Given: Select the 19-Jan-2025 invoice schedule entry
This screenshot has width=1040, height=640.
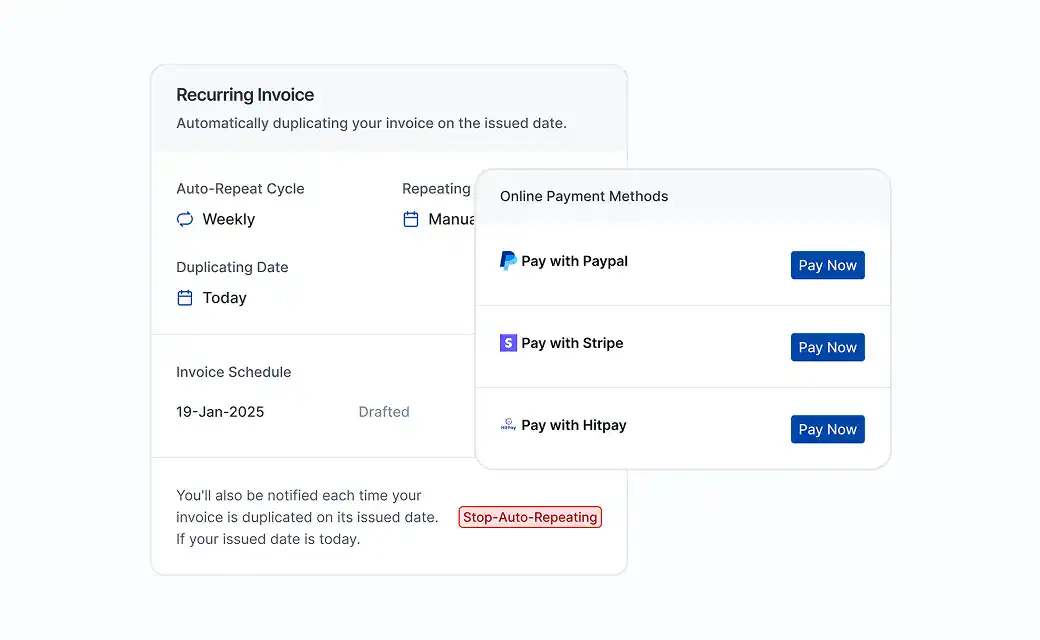Looking at the screenshot, I should (x=220, y=412).
